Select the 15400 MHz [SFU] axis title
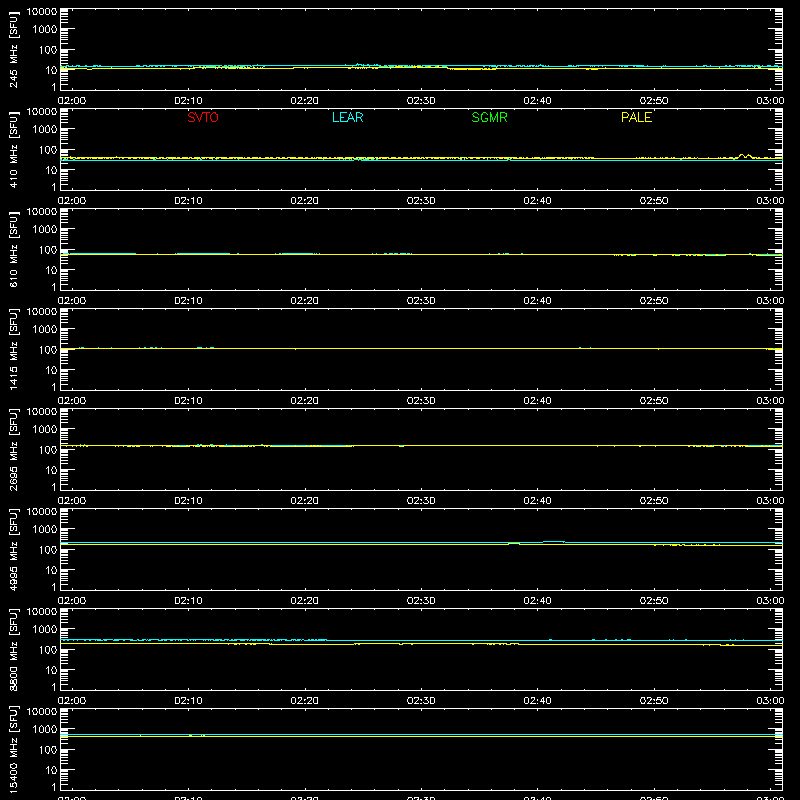The image size is (800, 800). pyautogui.click(x=14, y=749)
